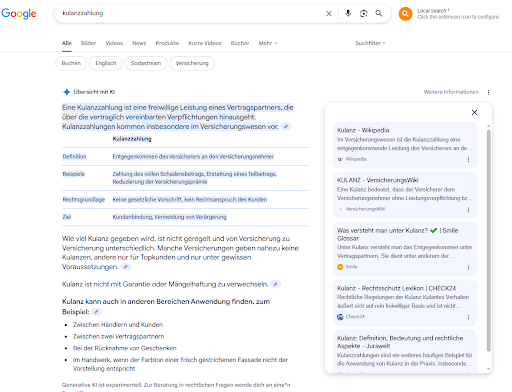
Task: Click the 'Ziel' table row label
Action: (67, 217)
